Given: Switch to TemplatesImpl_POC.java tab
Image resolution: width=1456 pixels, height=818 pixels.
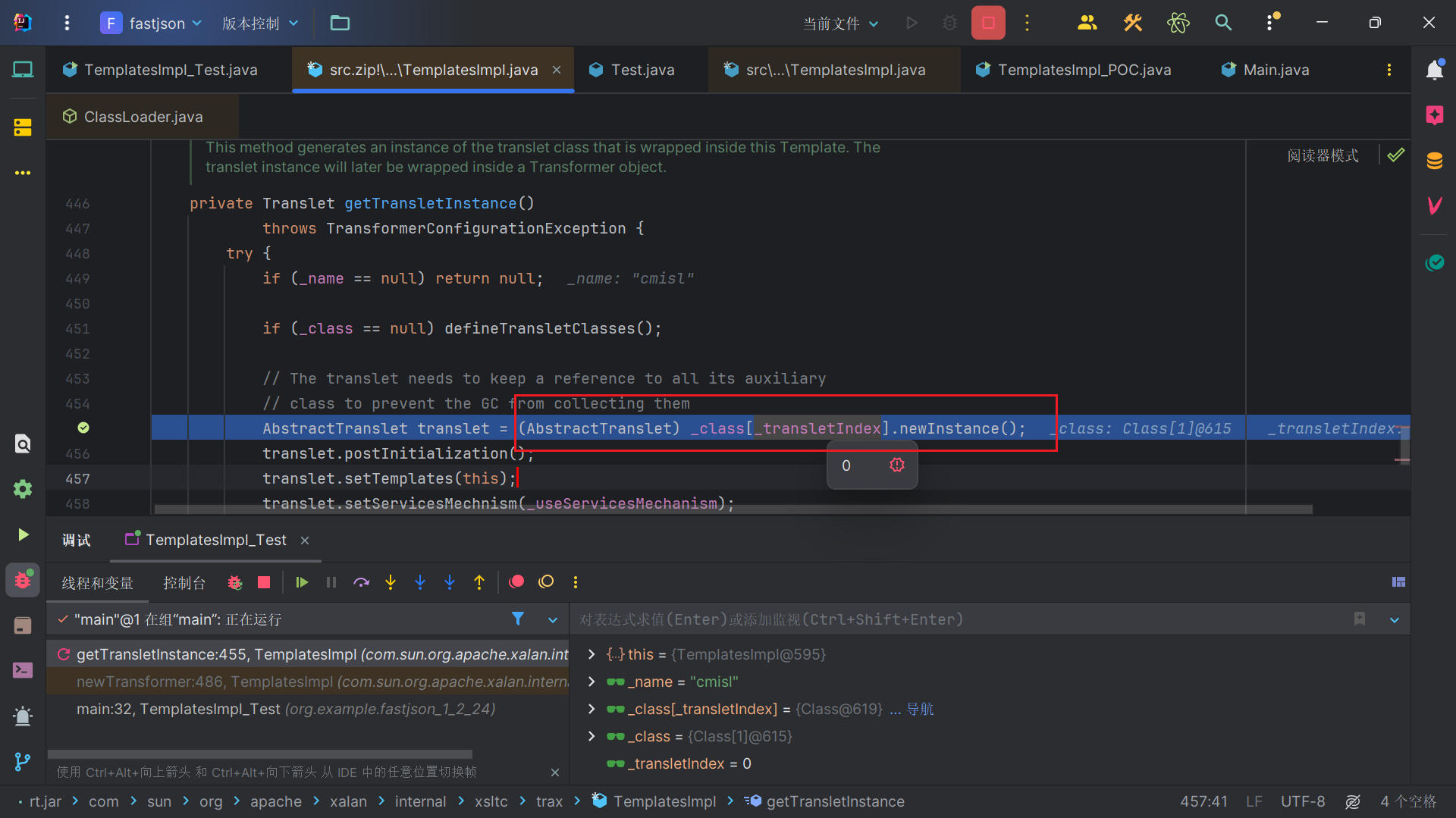Looking at the screenshot, I should 1083,70.
